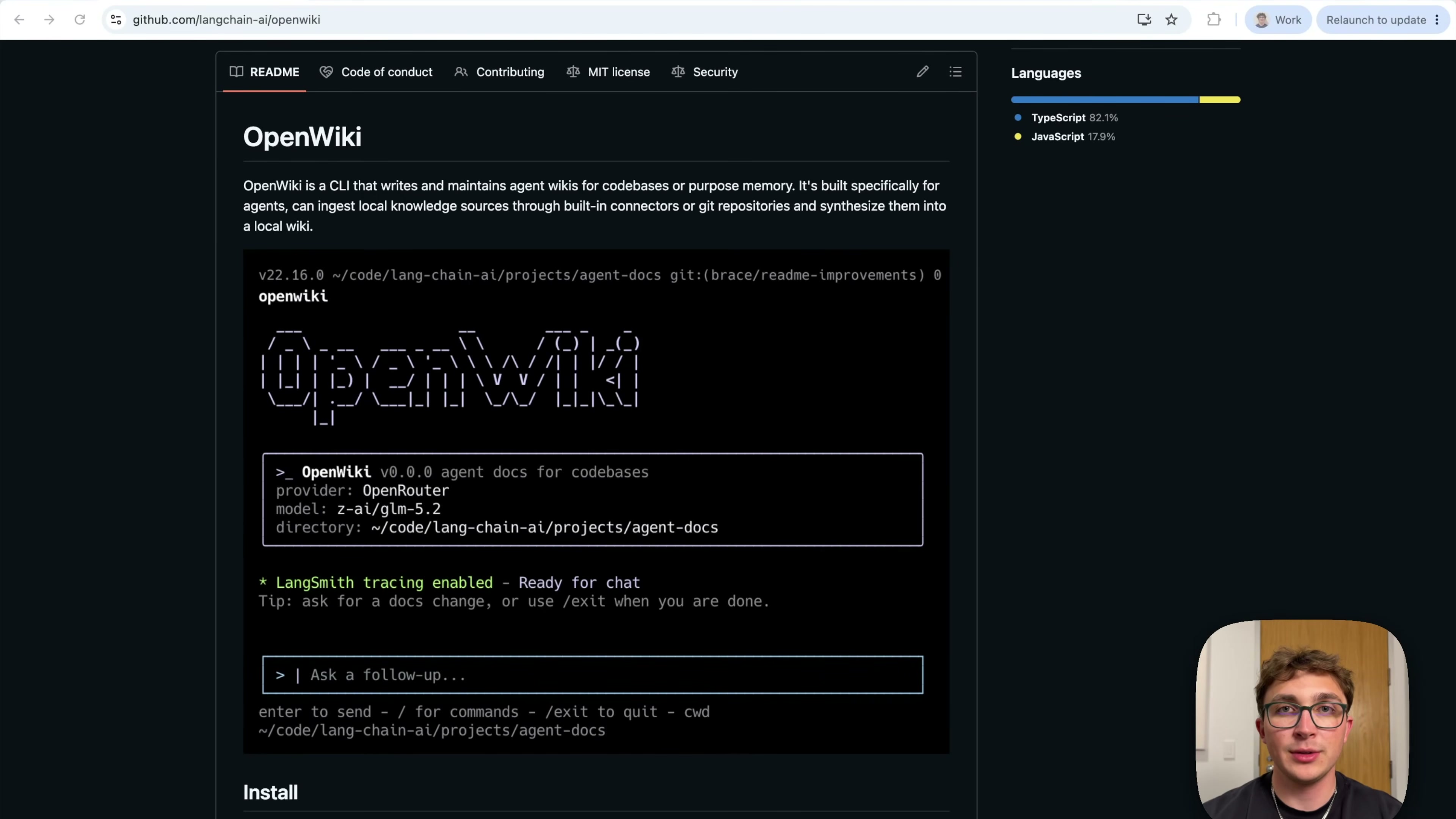The width and height of the screenshot is (1456, 819).
Task: Click the yellow JavaScript dot
Action: 1018,136
